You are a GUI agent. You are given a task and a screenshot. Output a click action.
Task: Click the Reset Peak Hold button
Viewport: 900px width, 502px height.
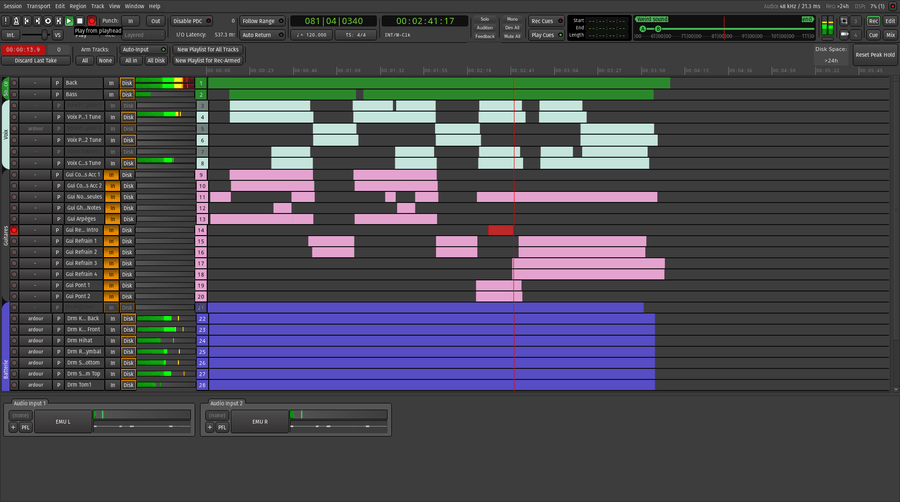pos(874,54)
